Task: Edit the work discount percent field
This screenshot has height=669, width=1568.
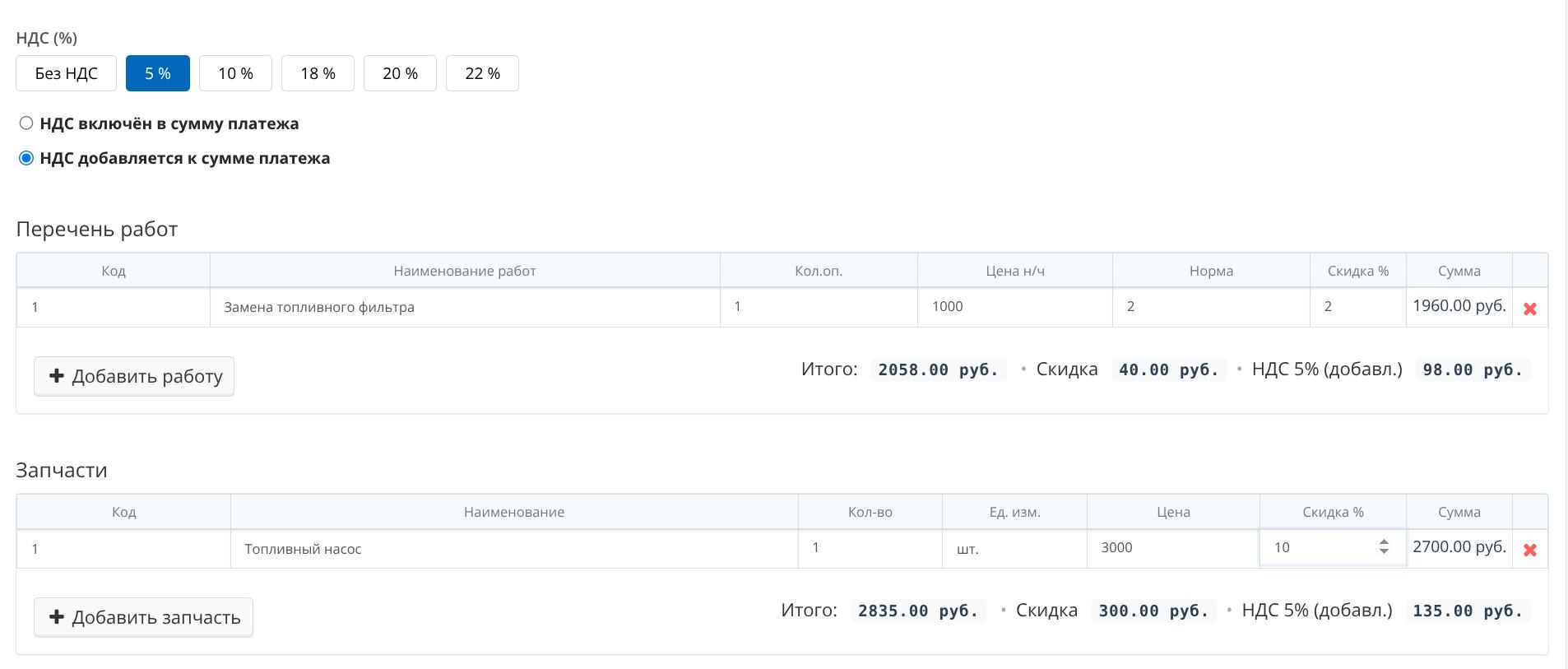Action: point(1357,307)
